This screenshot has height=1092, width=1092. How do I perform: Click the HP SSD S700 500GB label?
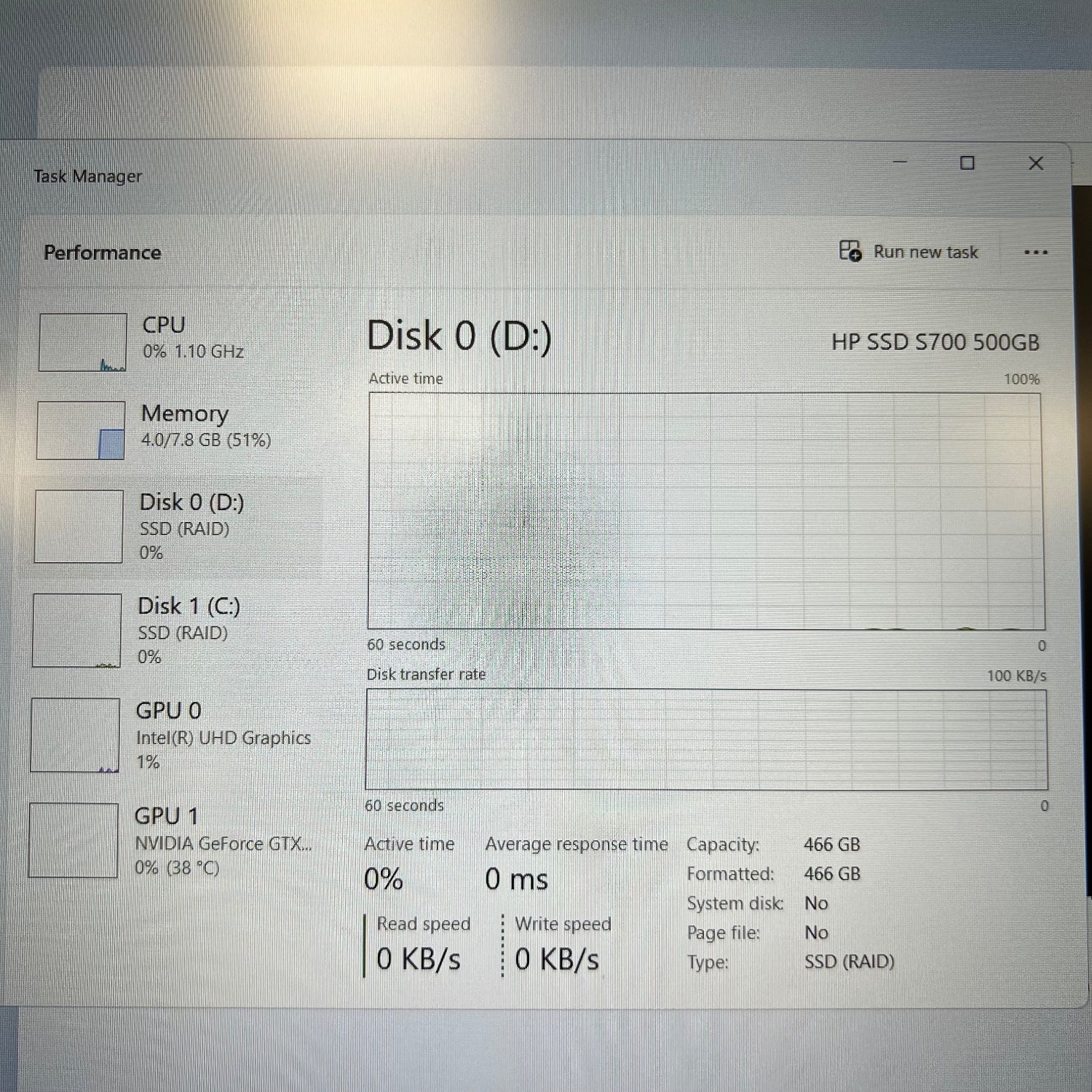click(936, 342)
